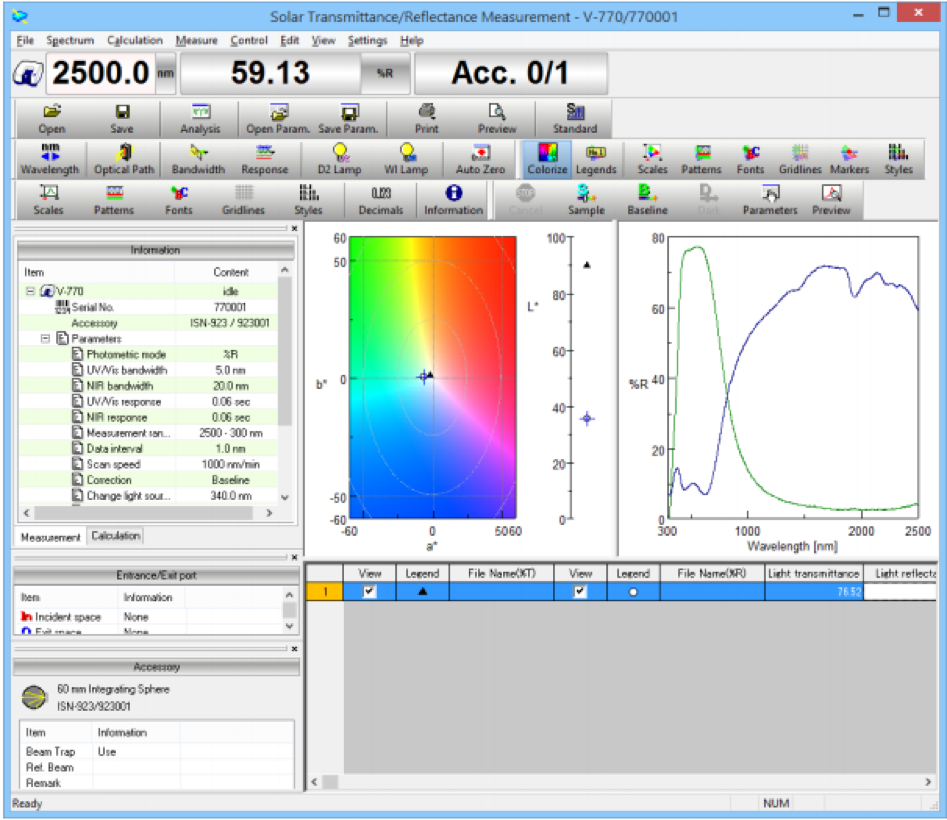Screen dimensions: 947x820
Task: Click the D2 Lamp icon
Action: (x=340, y=160)
